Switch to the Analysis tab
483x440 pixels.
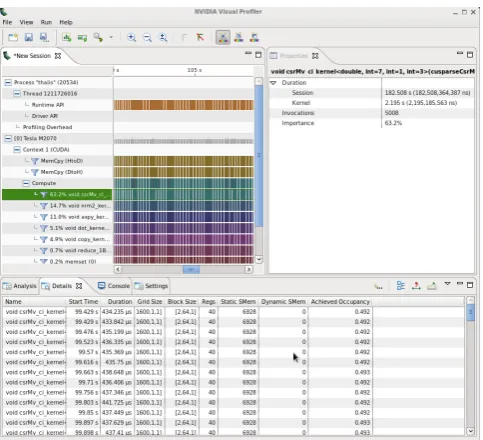20,286
